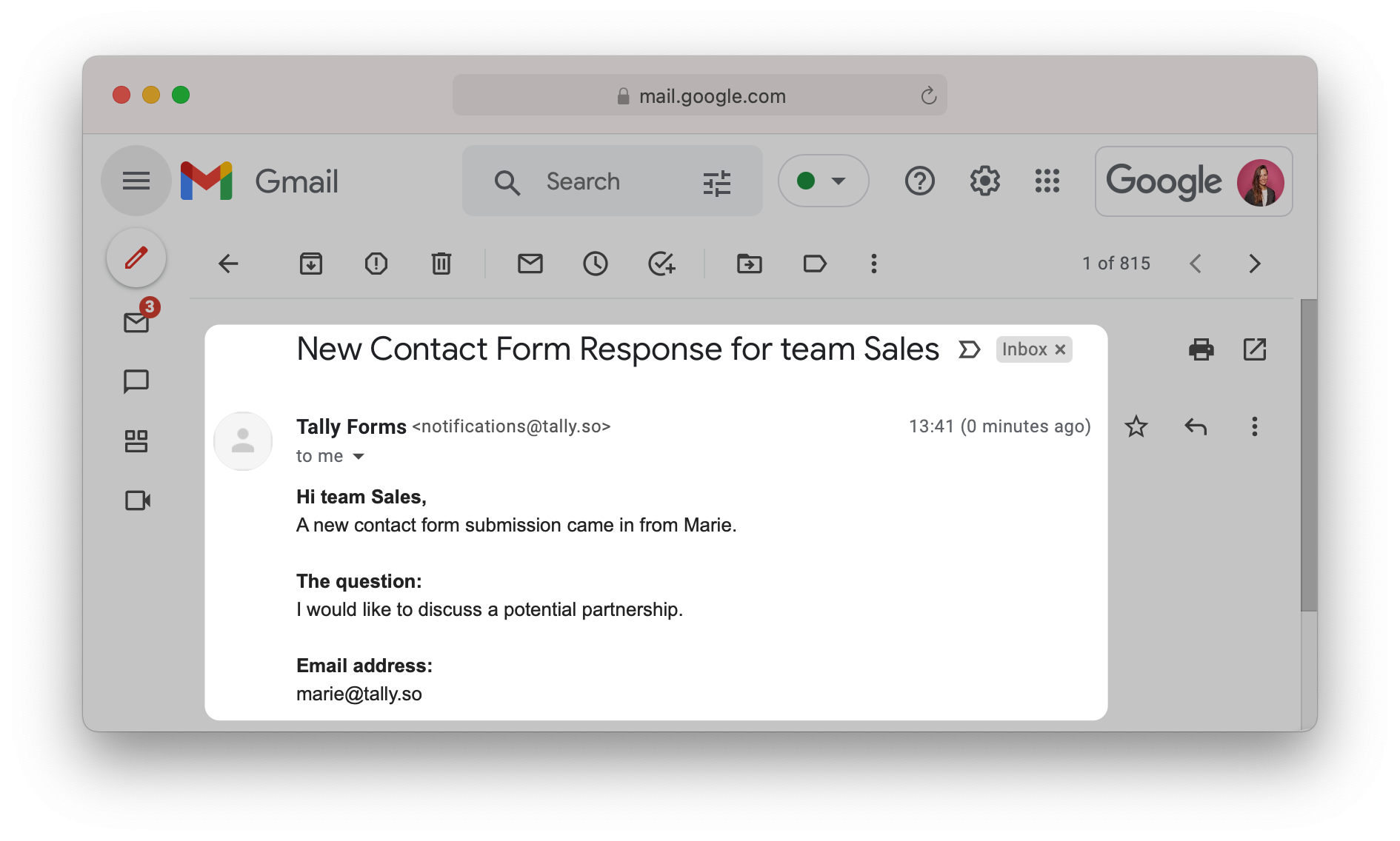Open the Google account profile picture
The image size is (1400, 841).
pos(1261,182)
